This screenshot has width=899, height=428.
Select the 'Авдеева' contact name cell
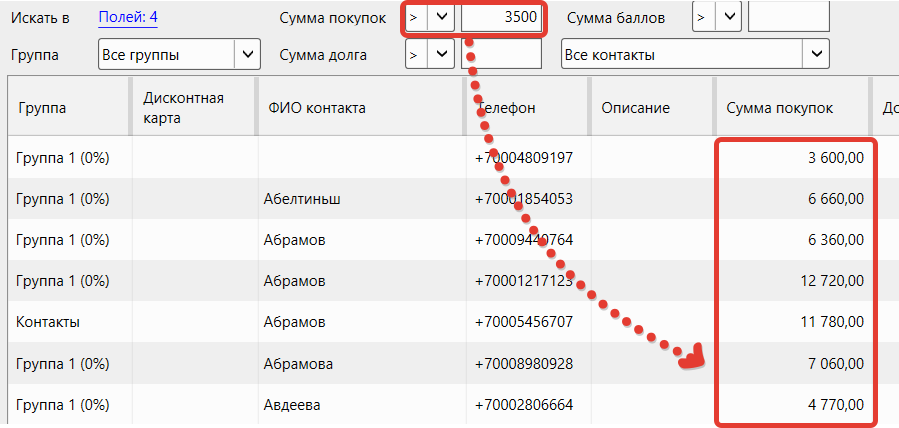[291, 405]
